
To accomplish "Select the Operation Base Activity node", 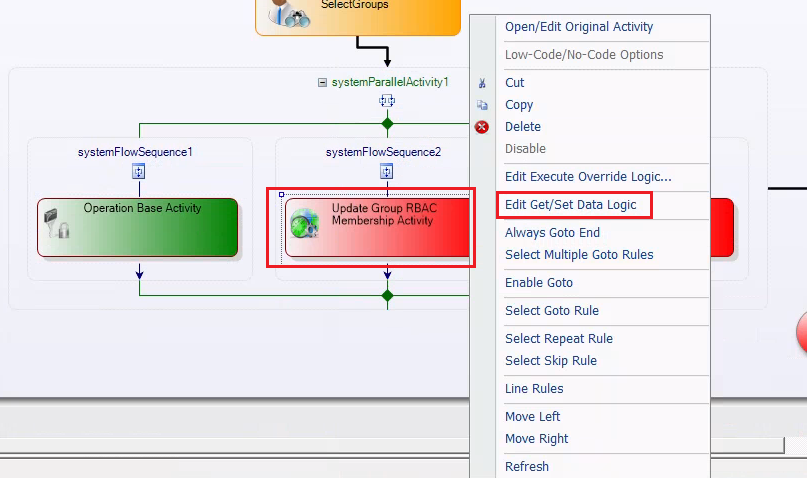I will coord(137,227).
